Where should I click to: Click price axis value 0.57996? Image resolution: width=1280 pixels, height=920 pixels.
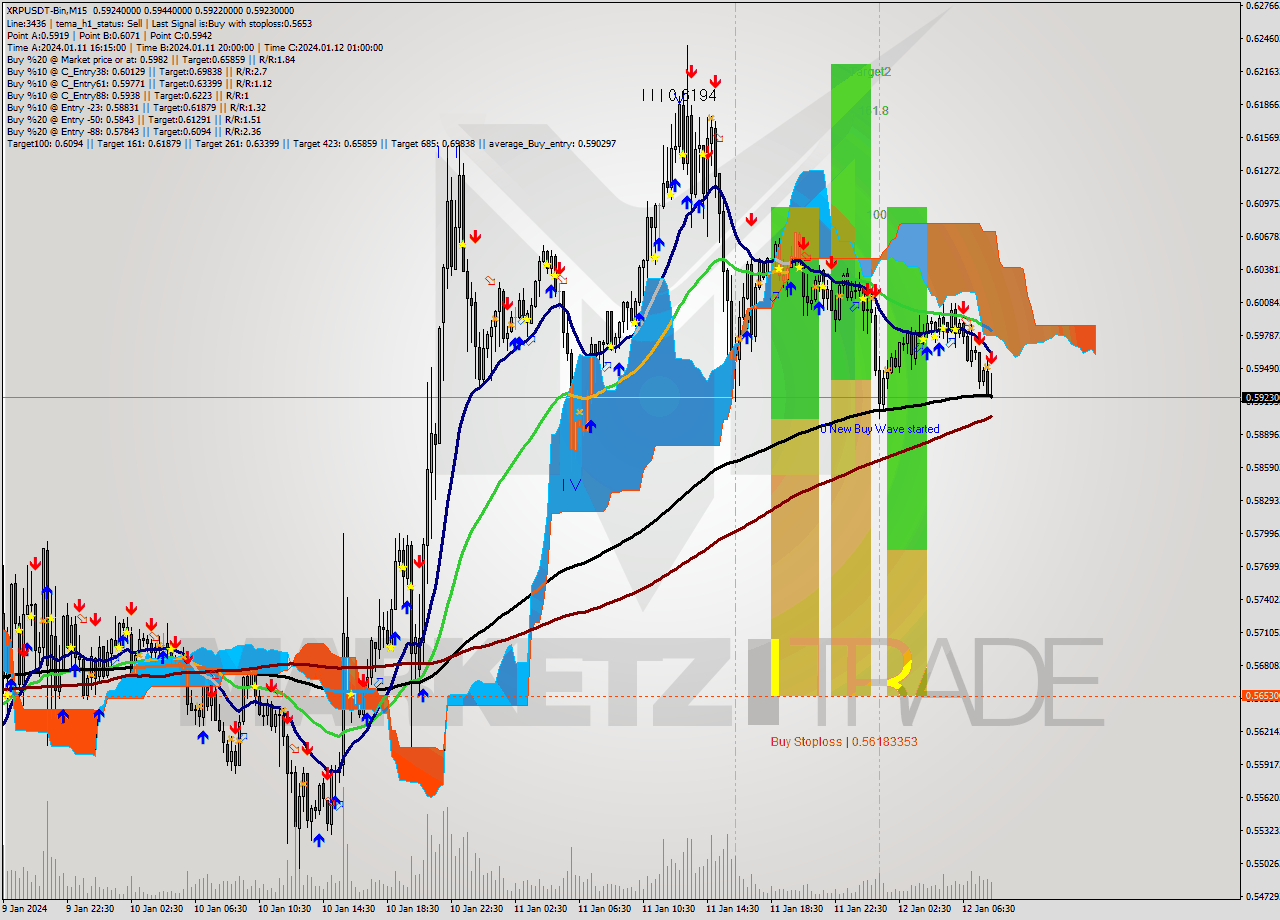(x=1262, y=534)
